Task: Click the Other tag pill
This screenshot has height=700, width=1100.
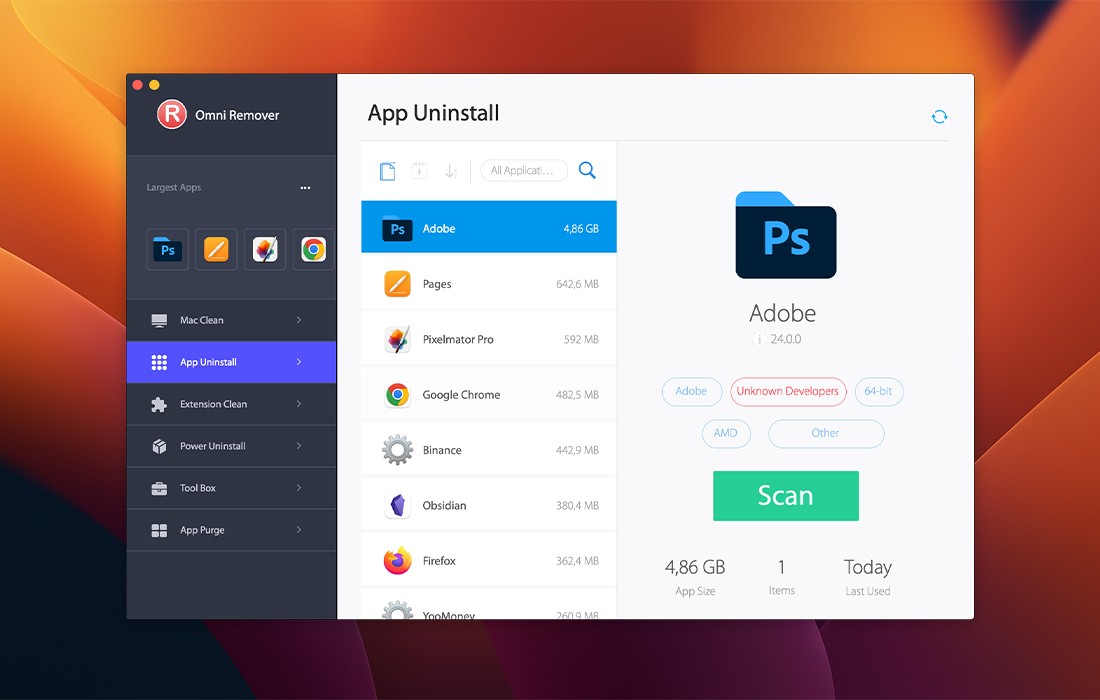Action: tap(826, 433)
